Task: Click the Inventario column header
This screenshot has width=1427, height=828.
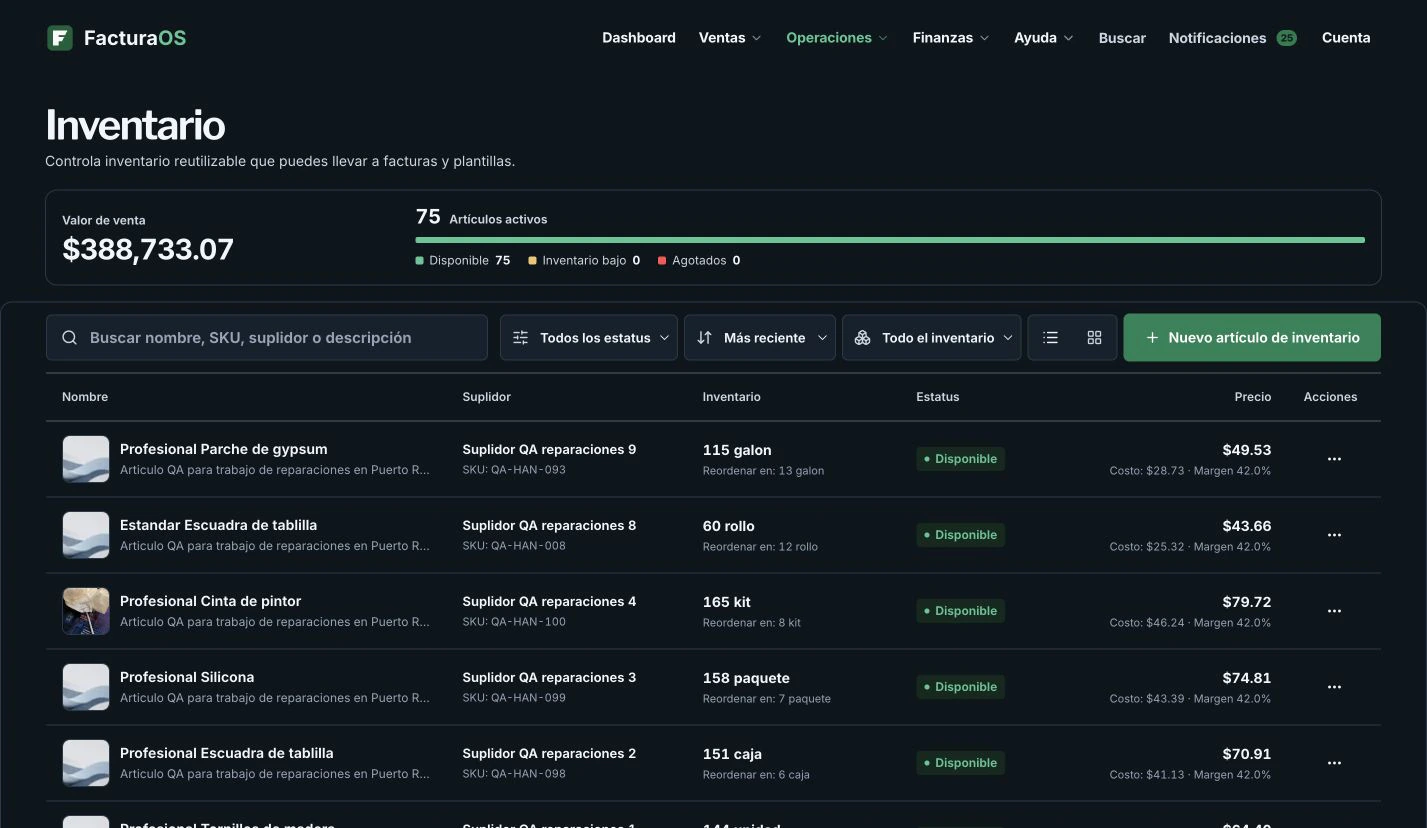Action: coord(732,397)
